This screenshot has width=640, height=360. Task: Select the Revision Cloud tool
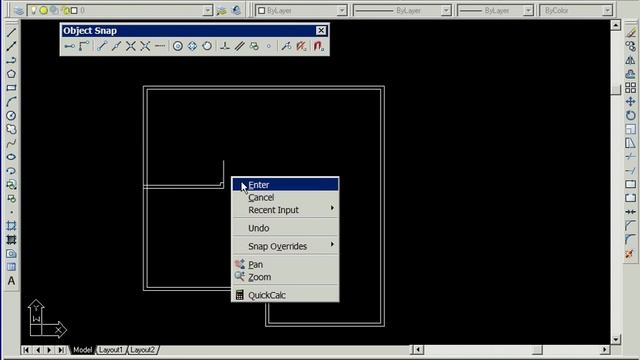[x=11, y=129]
